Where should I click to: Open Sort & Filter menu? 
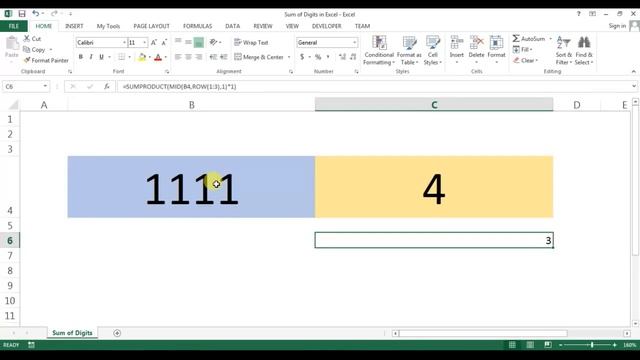pos(564,50)
